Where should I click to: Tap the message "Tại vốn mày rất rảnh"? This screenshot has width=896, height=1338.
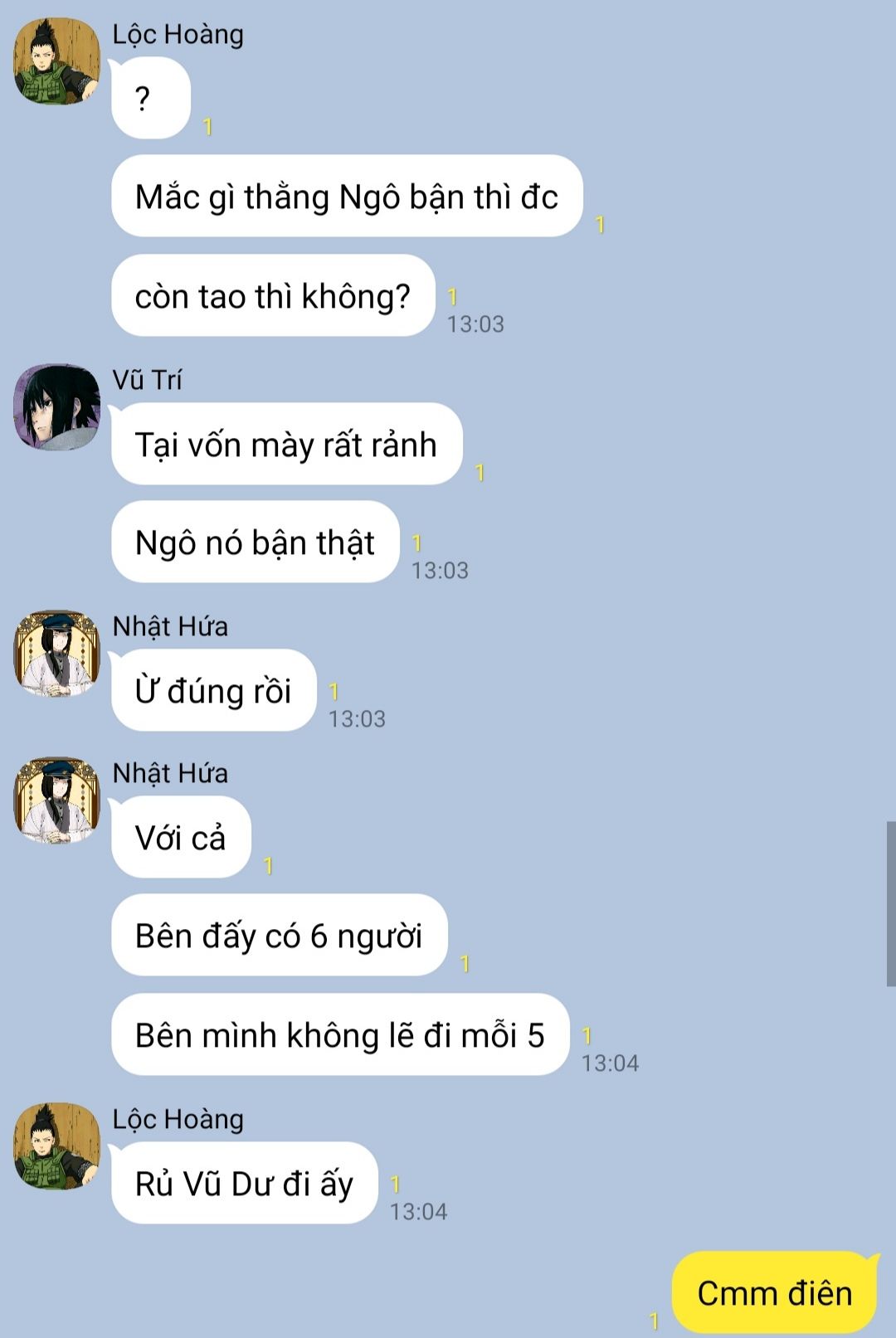click(286, 444)
